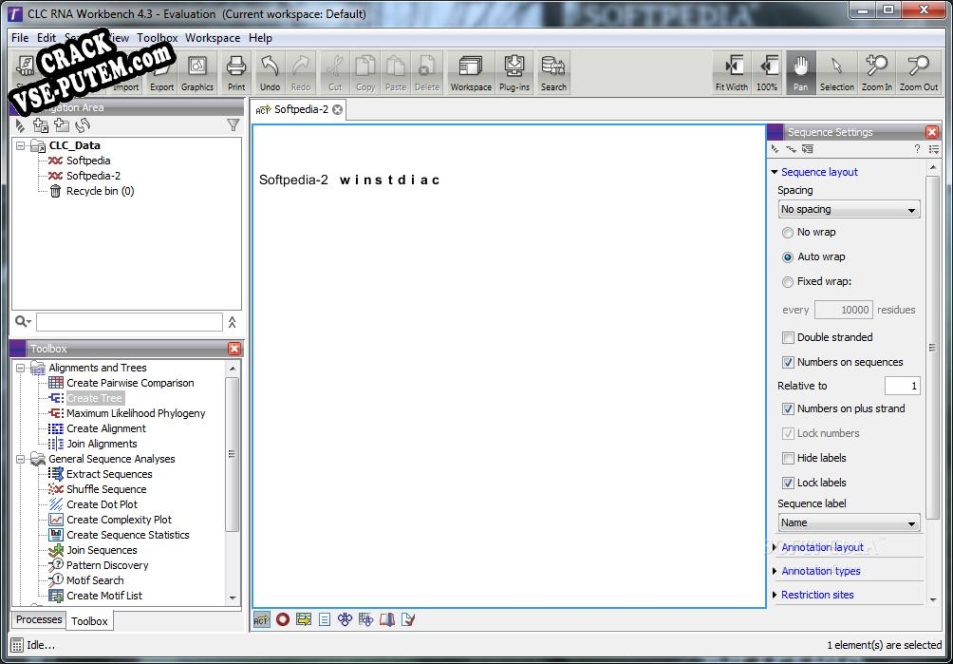Select Create Sequence Statistics tool

[128, 535]
